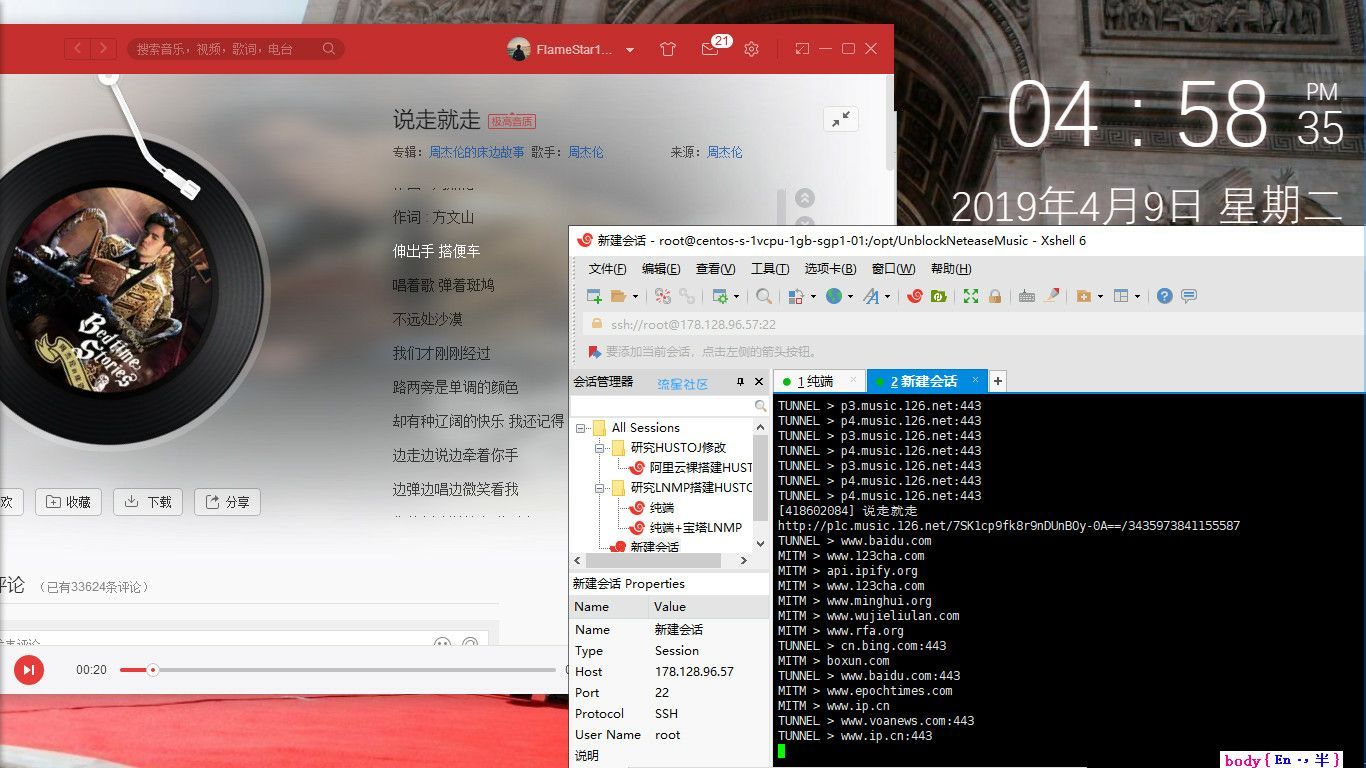Open the 文件(F) menu in Xshell
Image resolution: width=1366 pixels, height=768 pixels.
point(607,269)
